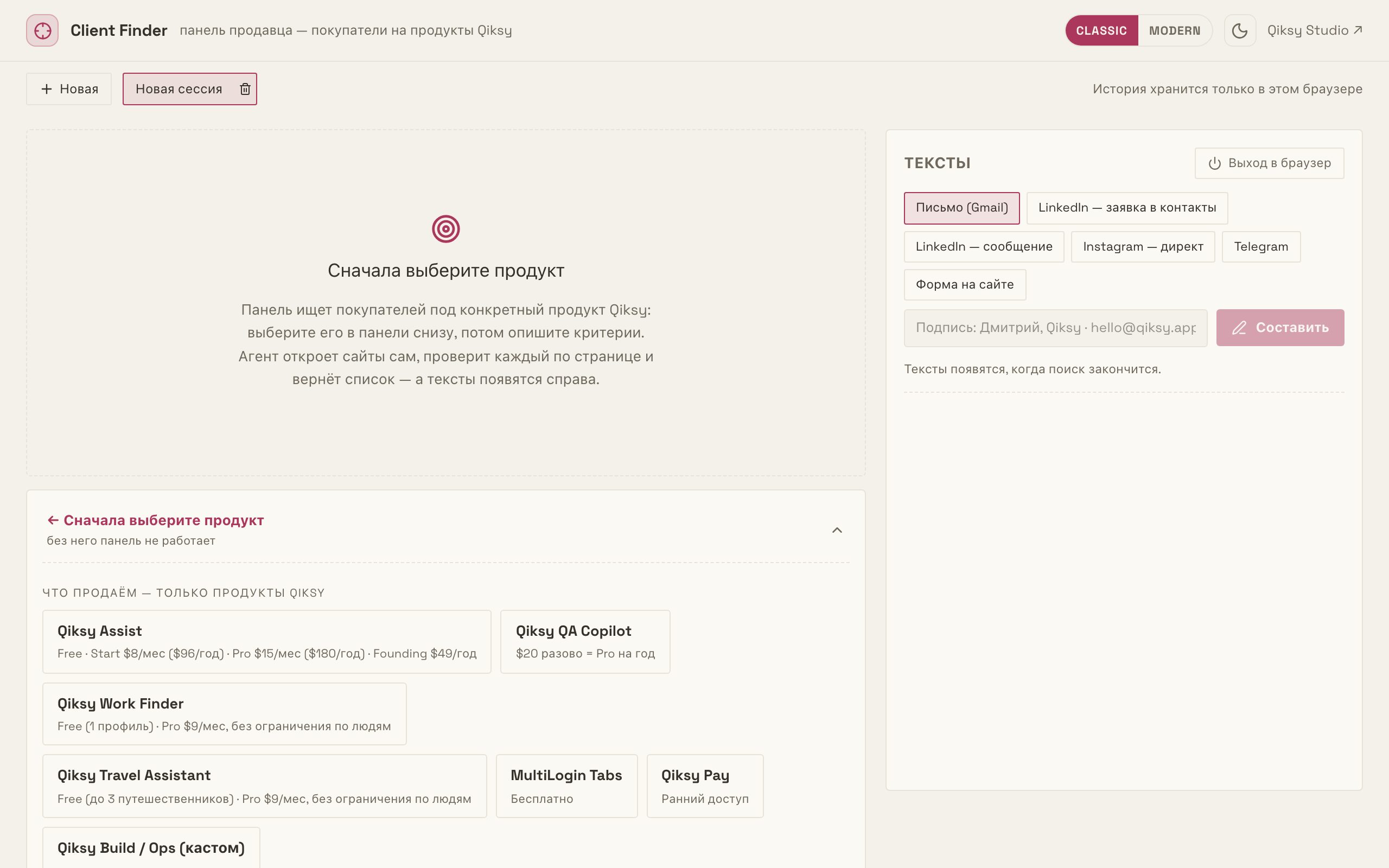Select the Telegram channel
The image size is (1389, 868).
(1261, 247)
